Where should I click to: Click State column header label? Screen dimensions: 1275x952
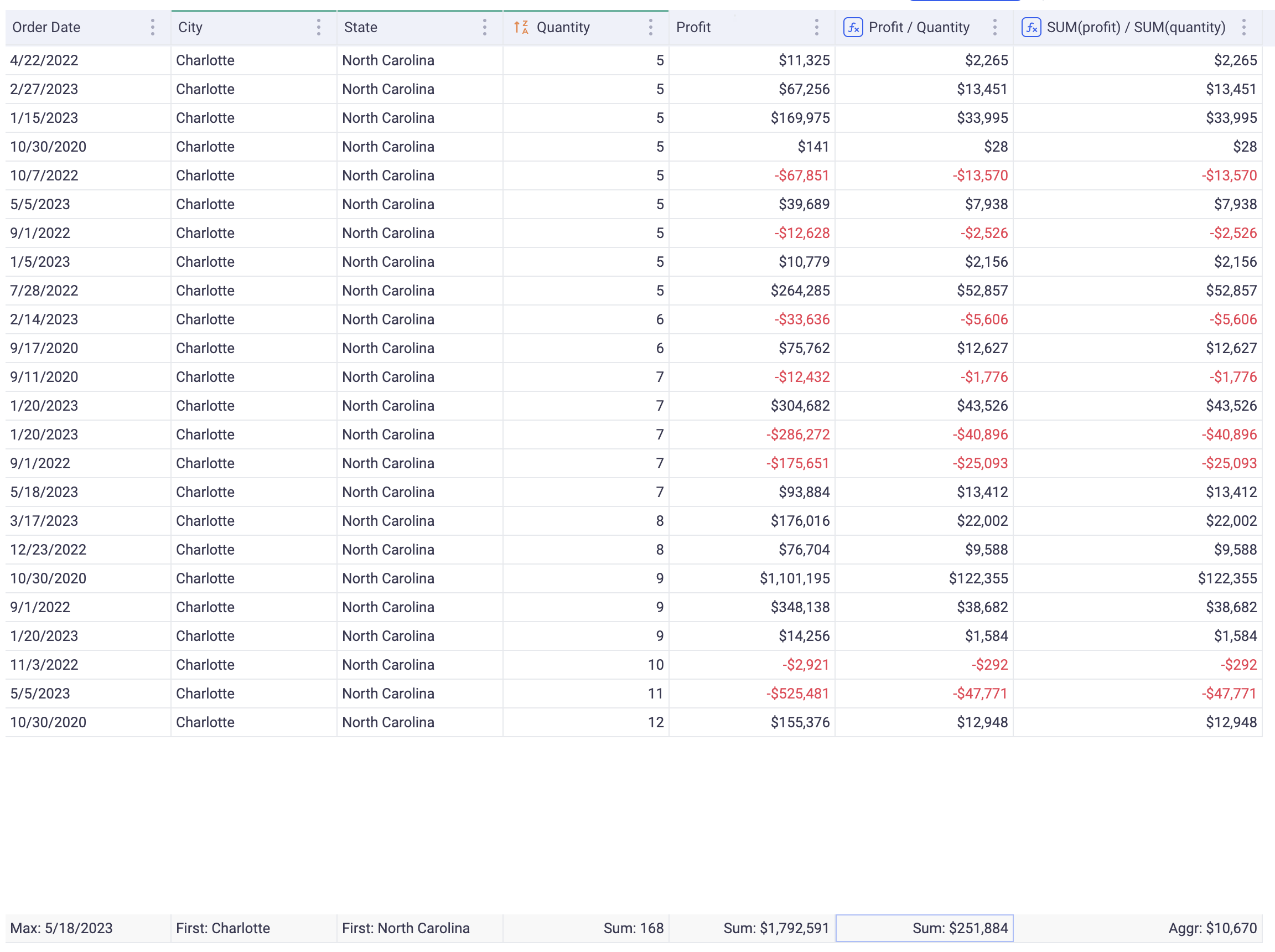pyautogui.click(x=361, y=27)
